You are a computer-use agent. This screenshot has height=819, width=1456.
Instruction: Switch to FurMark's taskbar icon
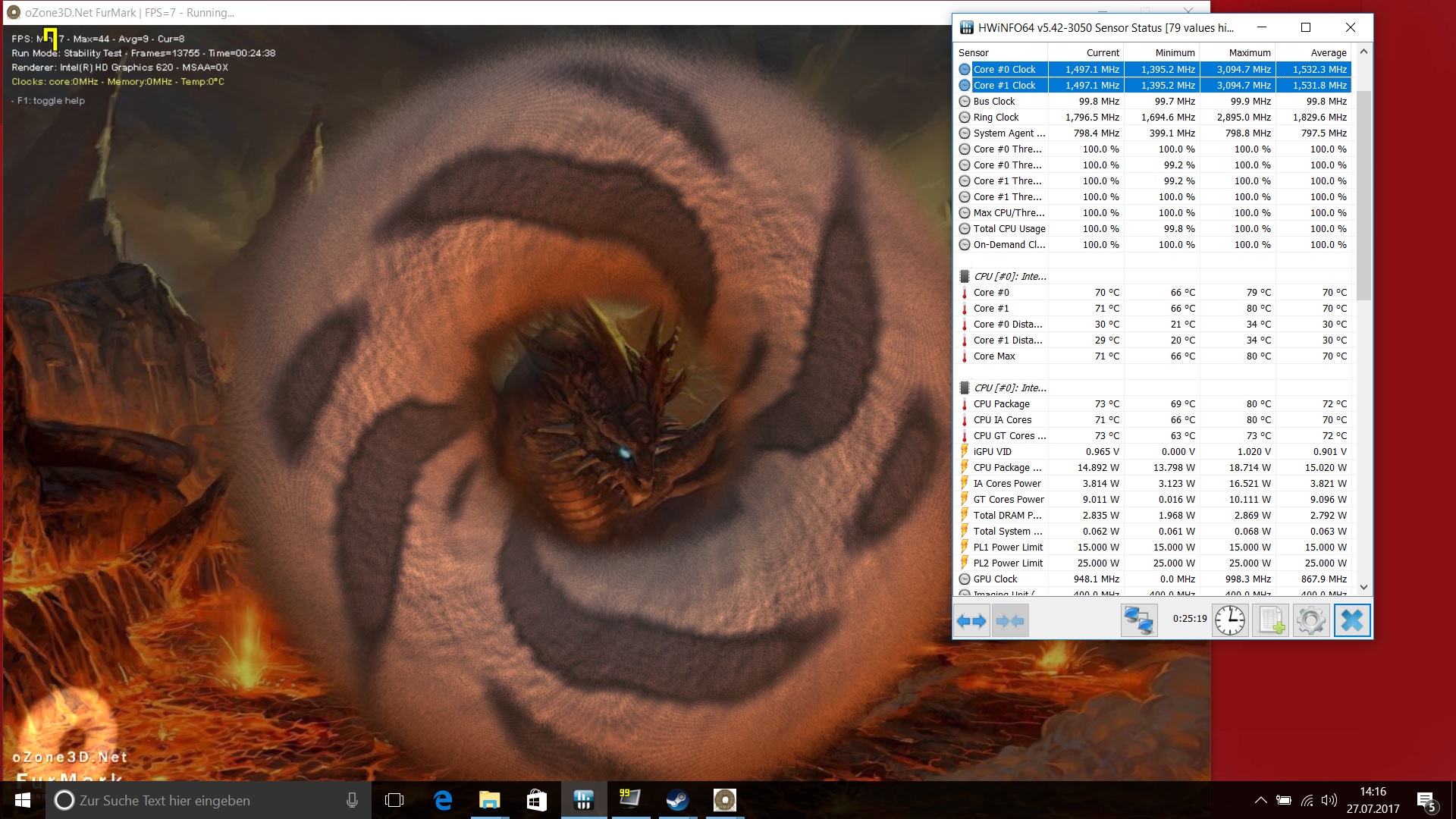[724, 800]
